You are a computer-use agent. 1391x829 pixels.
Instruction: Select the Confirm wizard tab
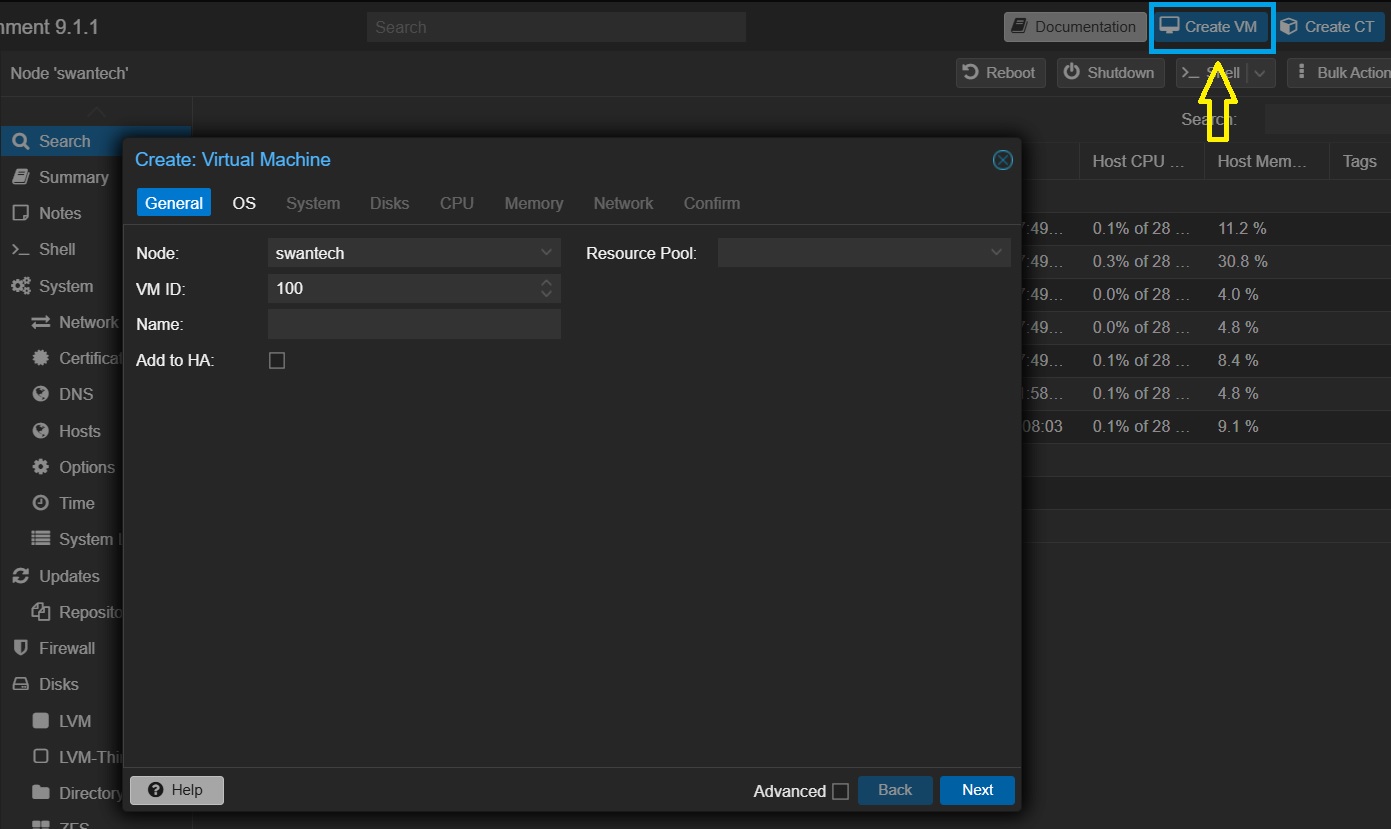[712, 203]
